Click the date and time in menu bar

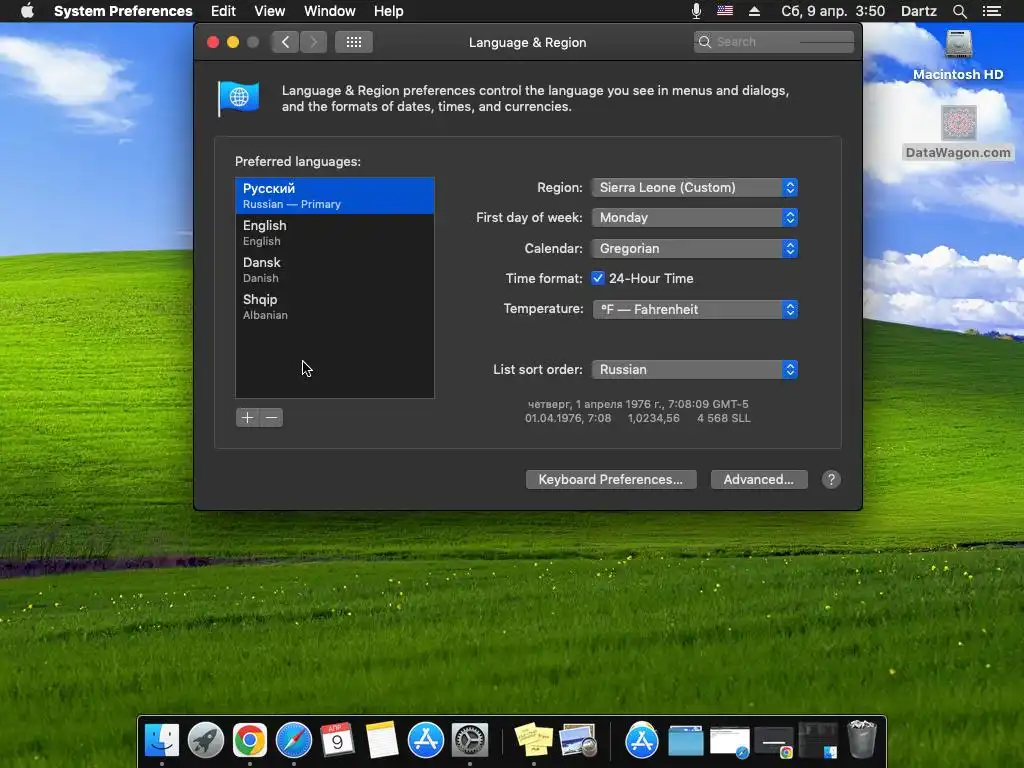point(833,11)
